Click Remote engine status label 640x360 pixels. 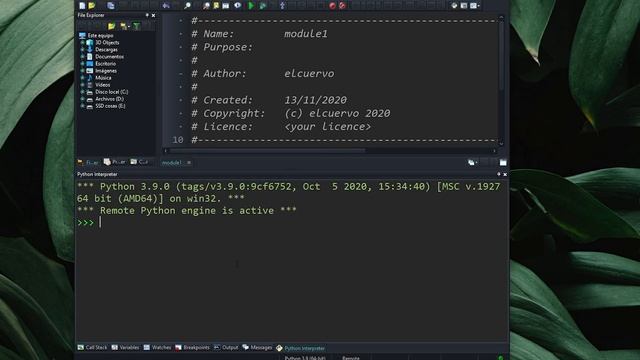[351, 358]
